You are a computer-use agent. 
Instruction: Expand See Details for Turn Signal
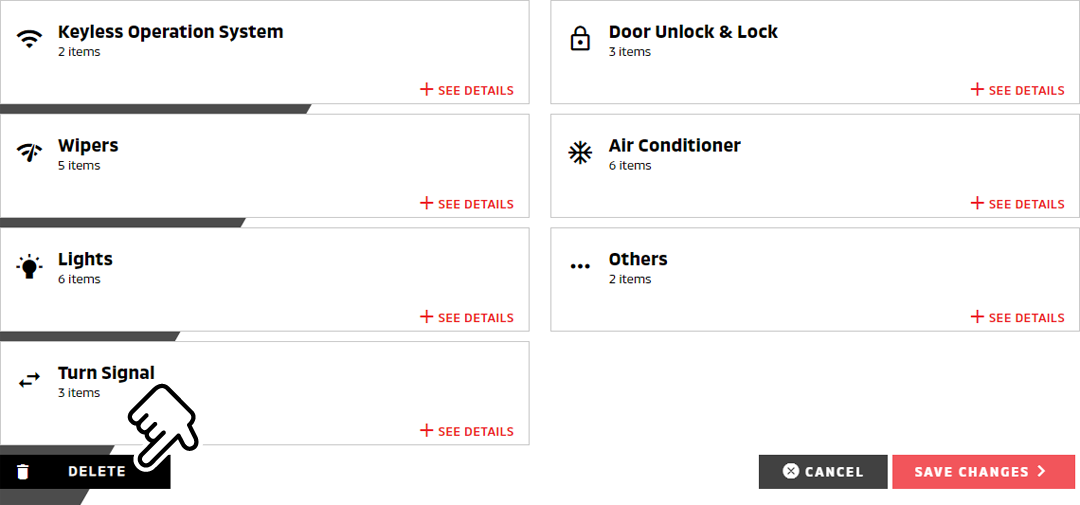[466, 431]
